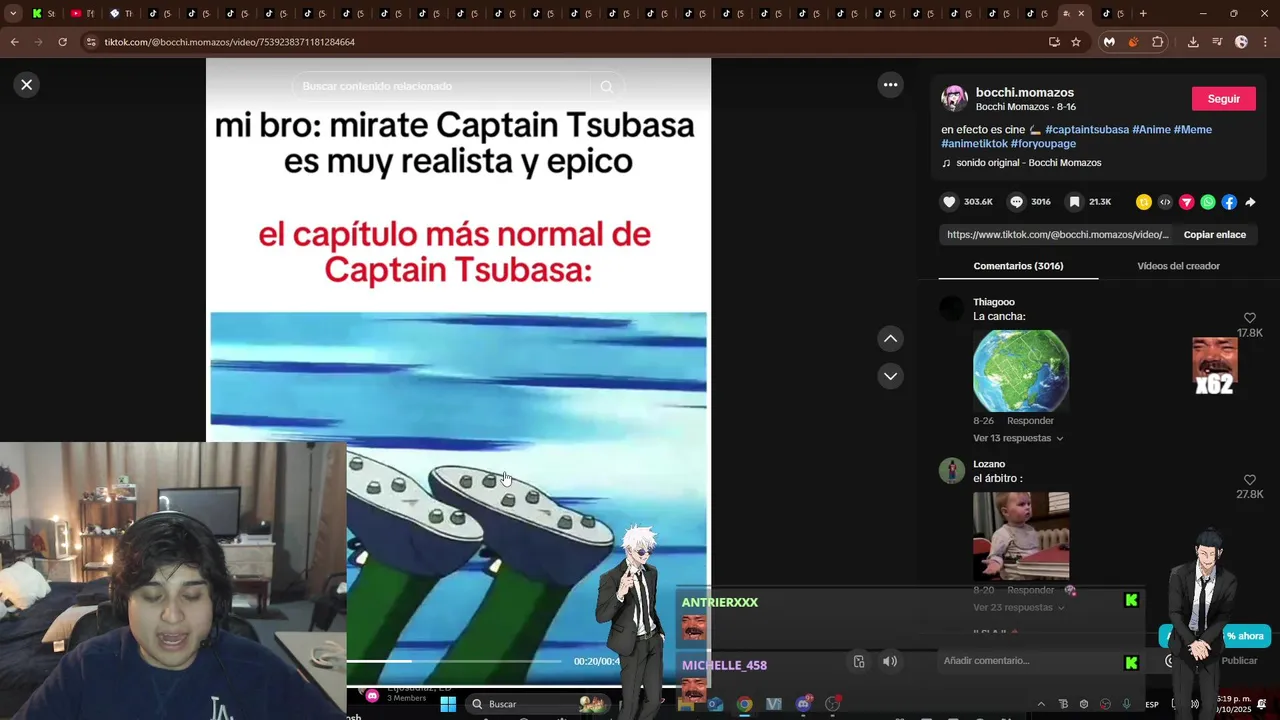Open tab search dropdown arrow
The width and height of the screenshot is (1280, 720).
tap(13, 14)
